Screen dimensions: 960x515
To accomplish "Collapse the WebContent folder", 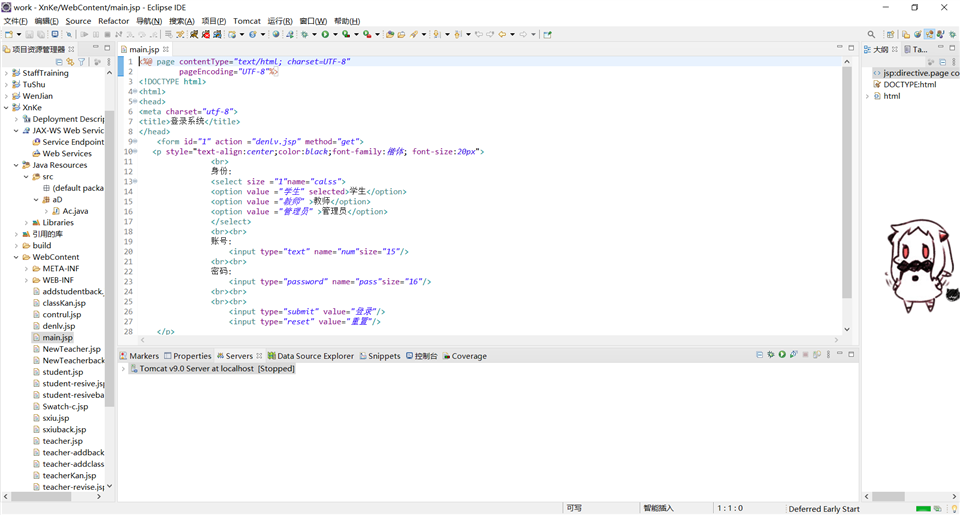I will tap(16, 257).
